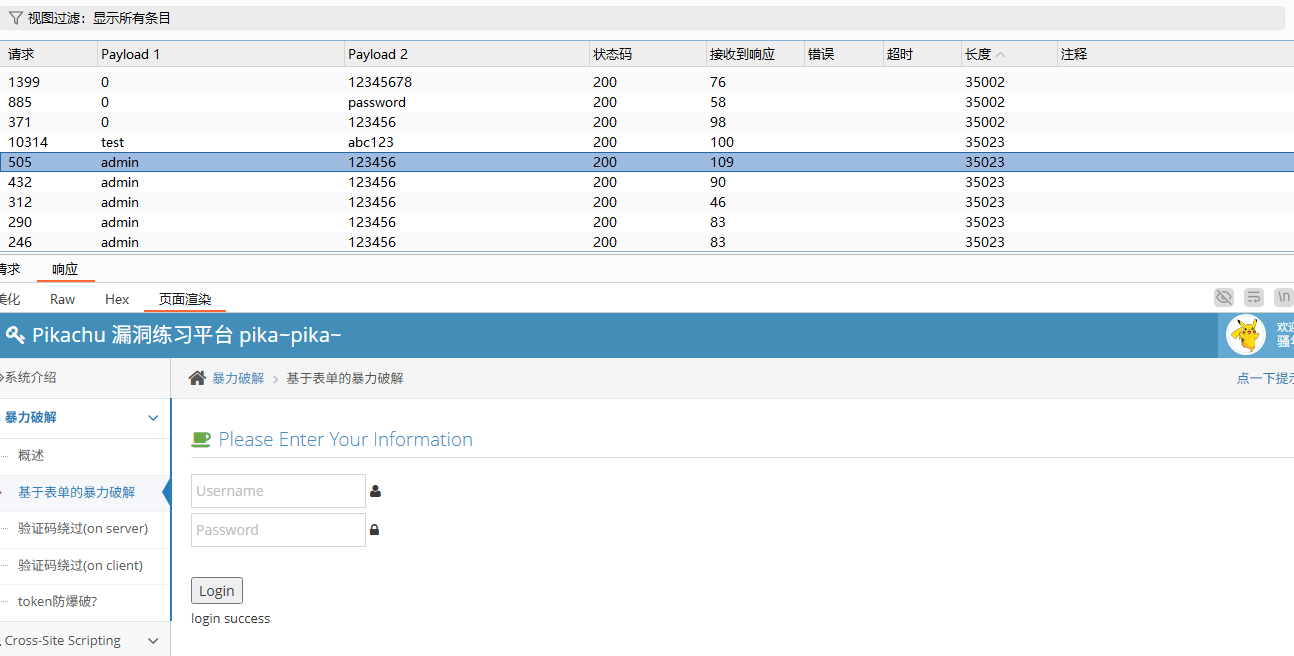Click the lock icon beside Password field
The height and width of the screenshot is (656, 1294).
(375, 530)
